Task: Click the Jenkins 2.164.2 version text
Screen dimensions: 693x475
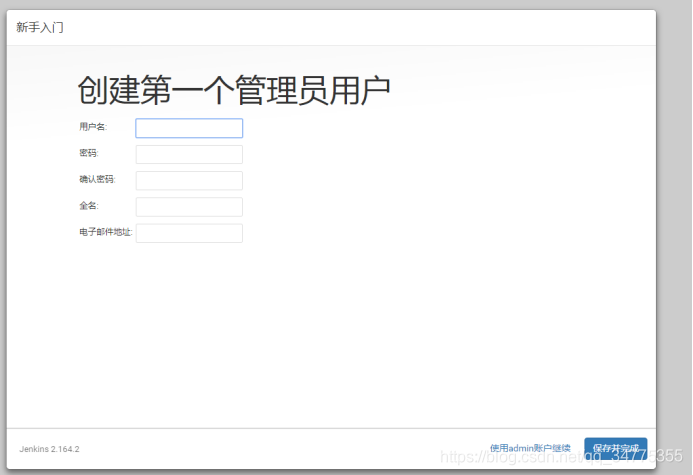Action: pyautogui.click(x=50, y=449)
